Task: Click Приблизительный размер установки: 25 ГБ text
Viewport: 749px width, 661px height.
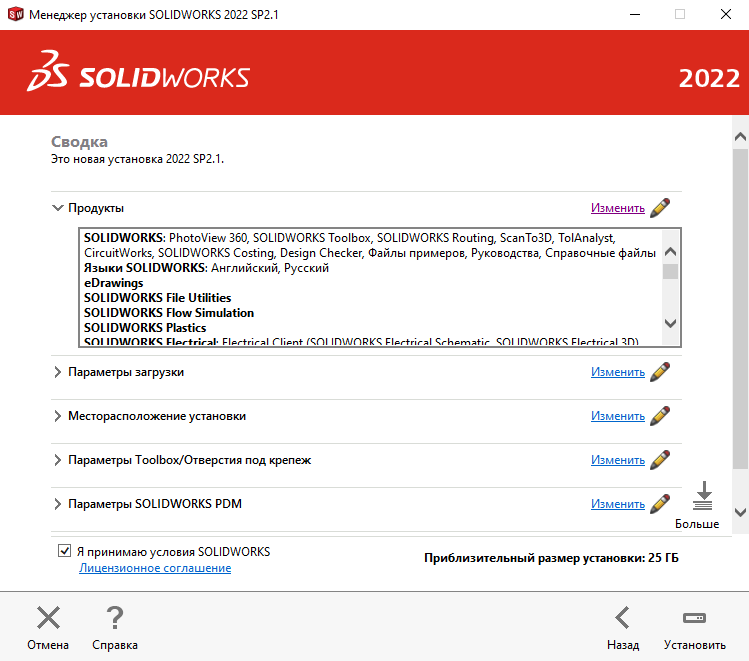Action: tap(551, 558)
